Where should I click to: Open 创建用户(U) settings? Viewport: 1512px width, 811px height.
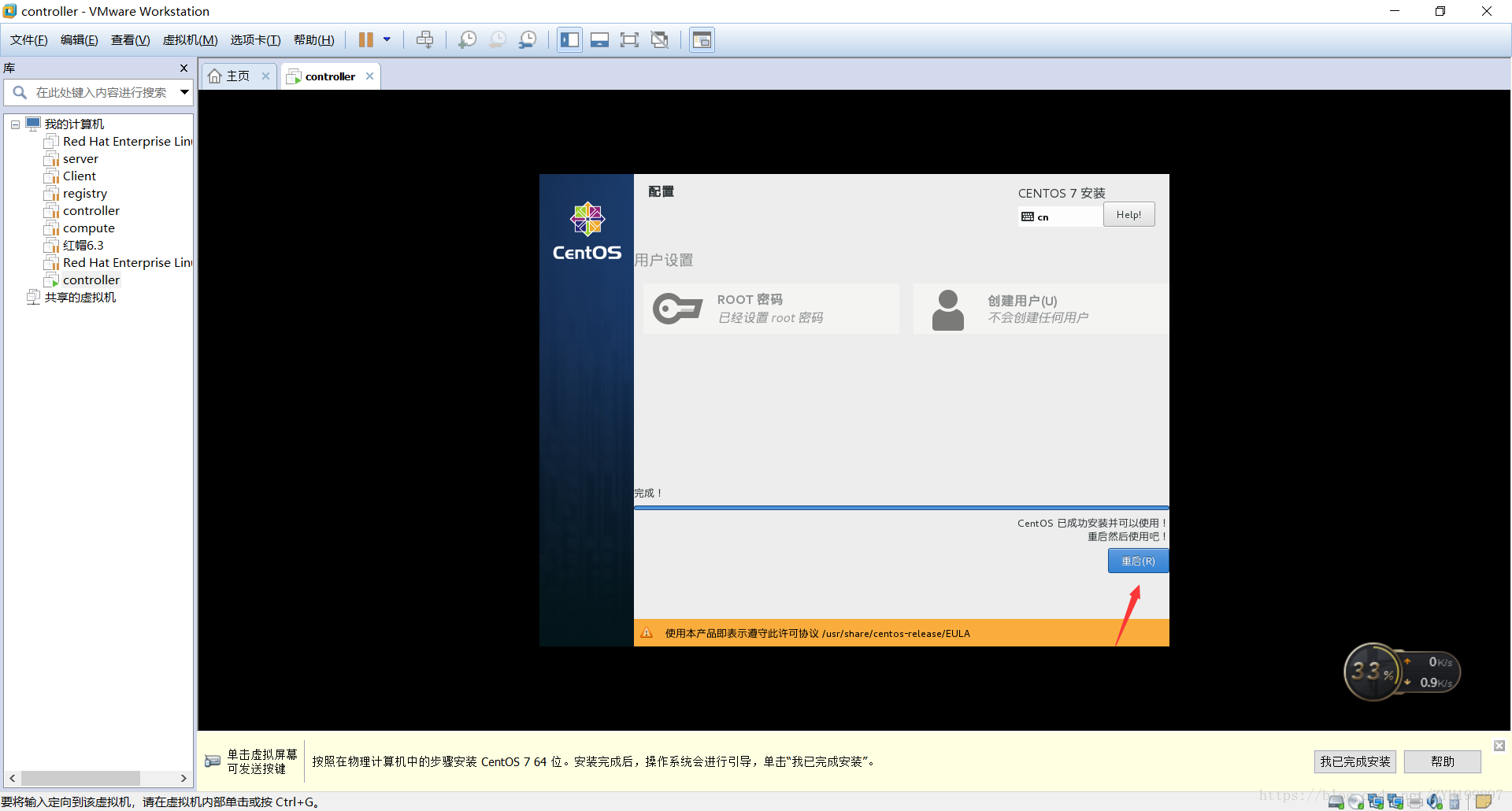[x=1041, y=309]
